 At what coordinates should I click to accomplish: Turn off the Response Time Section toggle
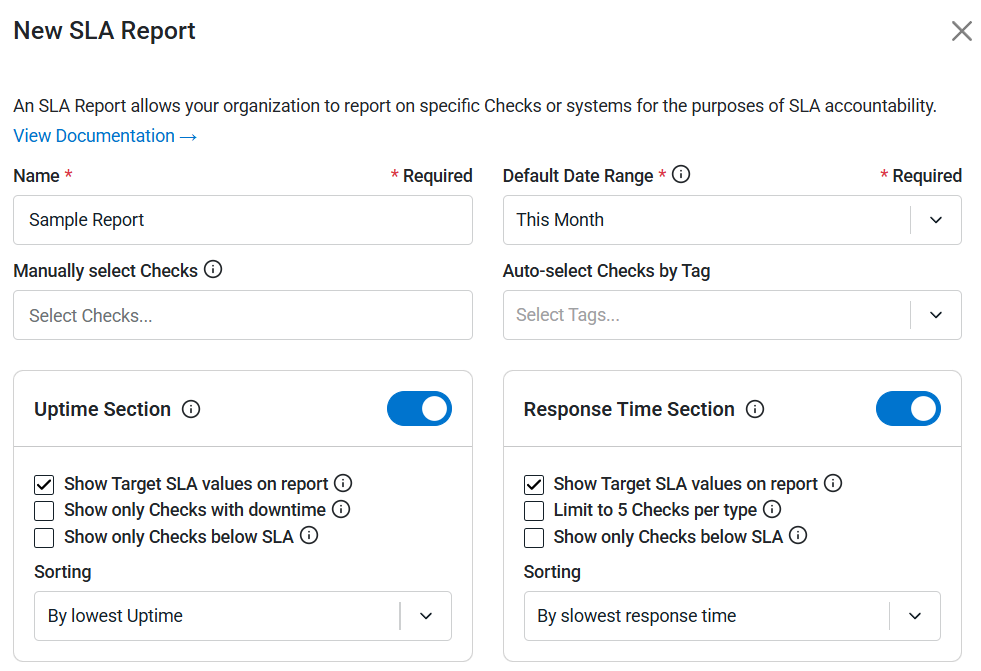[908, 408]
